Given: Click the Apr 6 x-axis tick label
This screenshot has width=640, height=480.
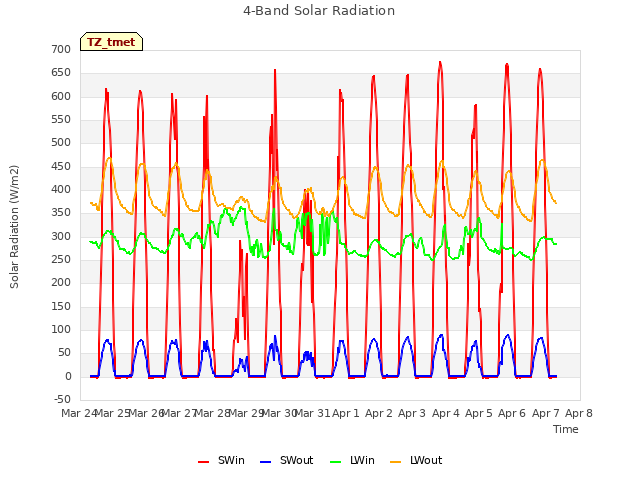Looking at the screenshot, I should (512, 413).
